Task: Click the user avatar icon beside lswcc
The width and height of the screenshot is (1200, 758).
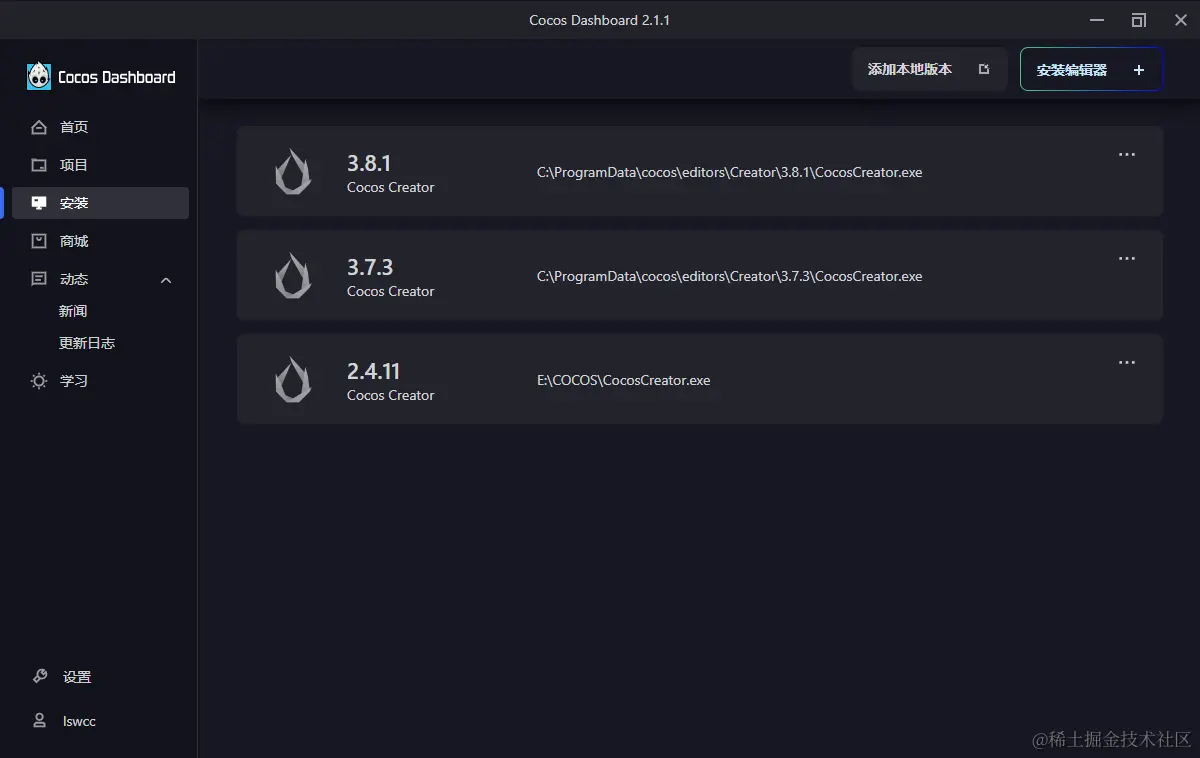Action: [39, 720]
